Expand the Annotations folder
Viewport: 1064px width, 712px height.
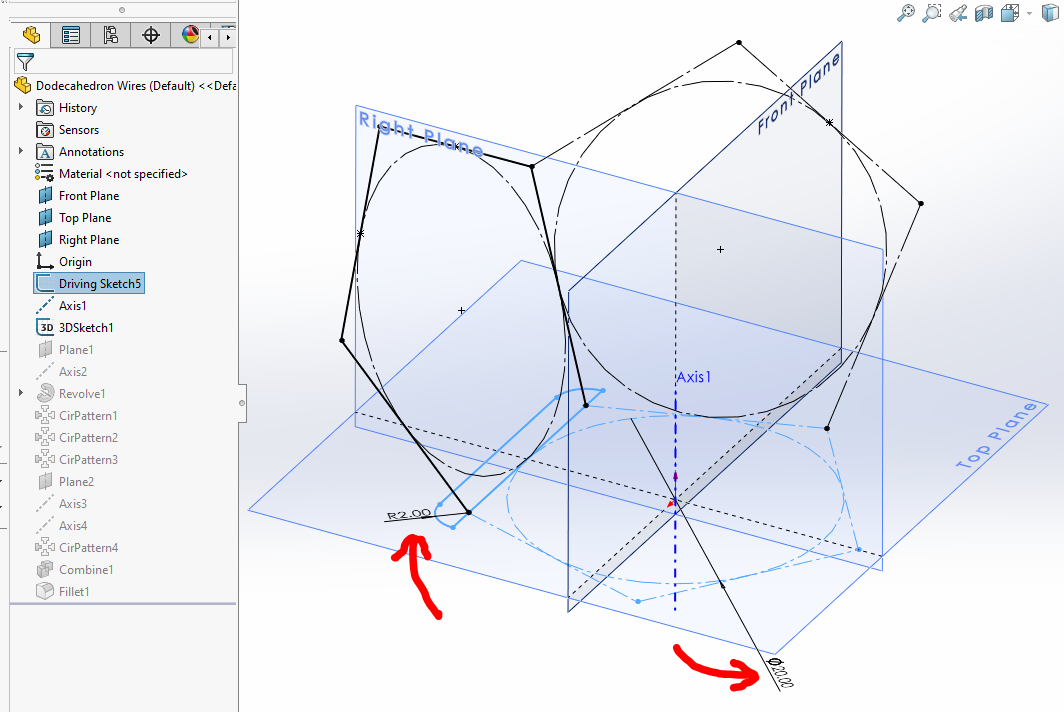21,151
